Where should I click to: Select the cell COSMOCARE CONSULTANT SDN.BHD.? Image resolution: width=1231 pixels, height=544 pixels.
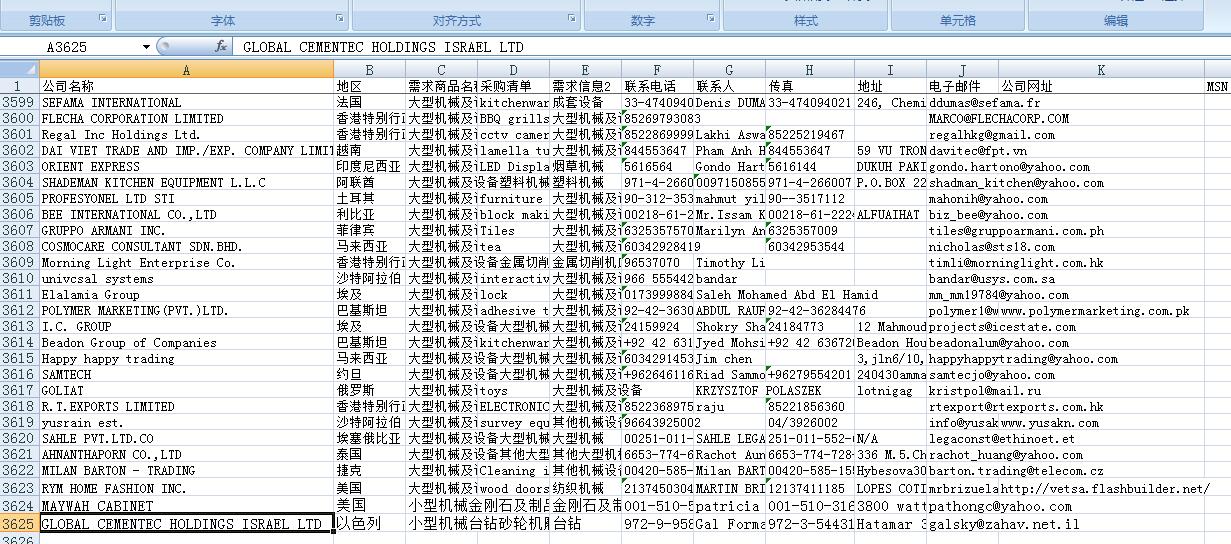[186, 246]
